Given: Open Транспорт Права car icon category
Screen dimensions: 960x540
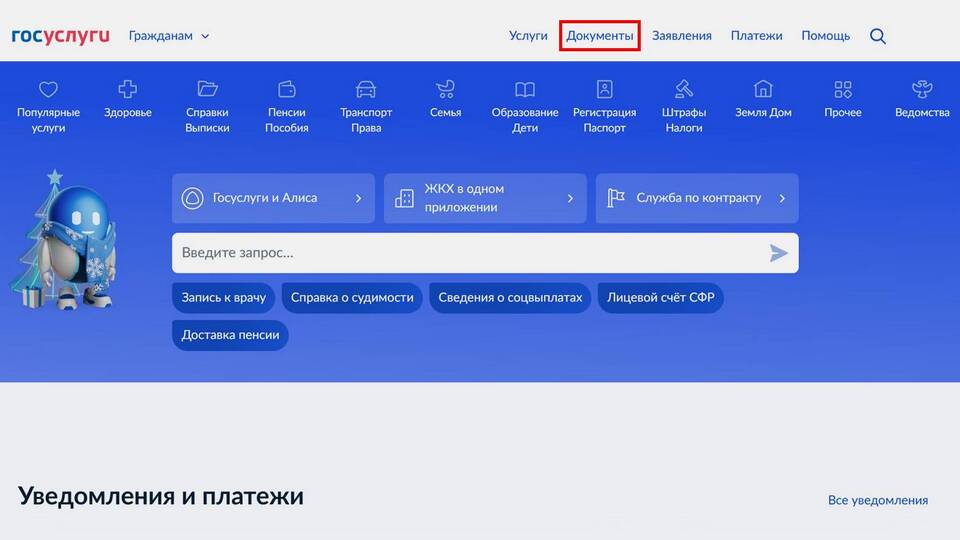Looking at the screenshot, I should 366,90.
